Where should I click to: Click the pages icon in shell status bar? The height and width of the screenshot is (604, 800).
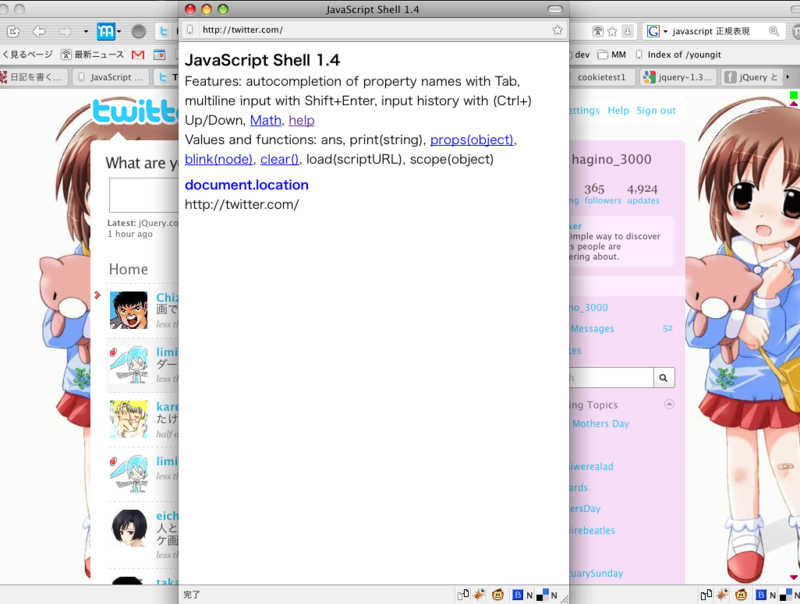(463, 594)
